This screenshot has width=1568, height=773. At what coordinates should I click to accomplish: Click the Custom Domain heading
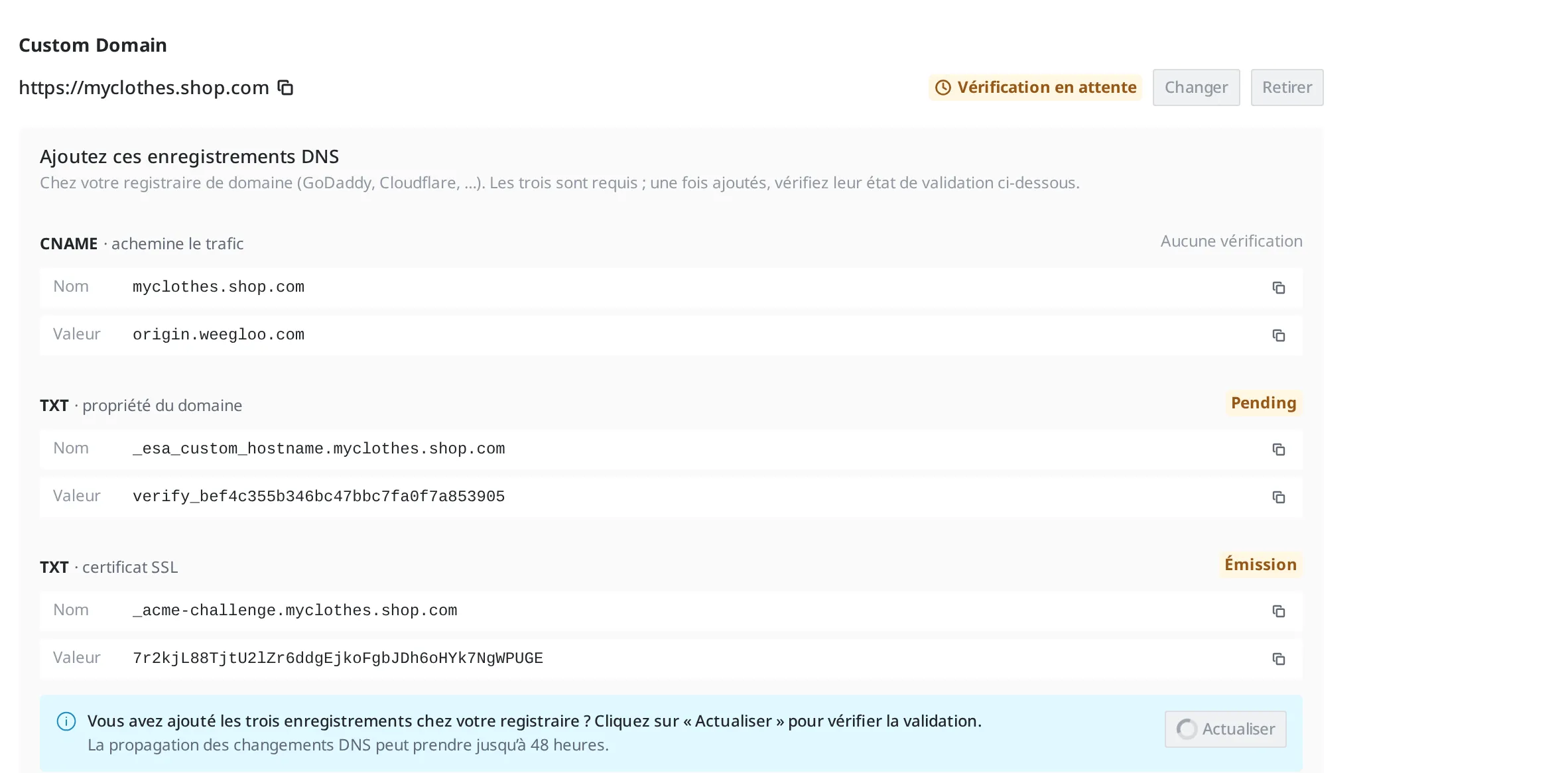[x=93, y=45]
